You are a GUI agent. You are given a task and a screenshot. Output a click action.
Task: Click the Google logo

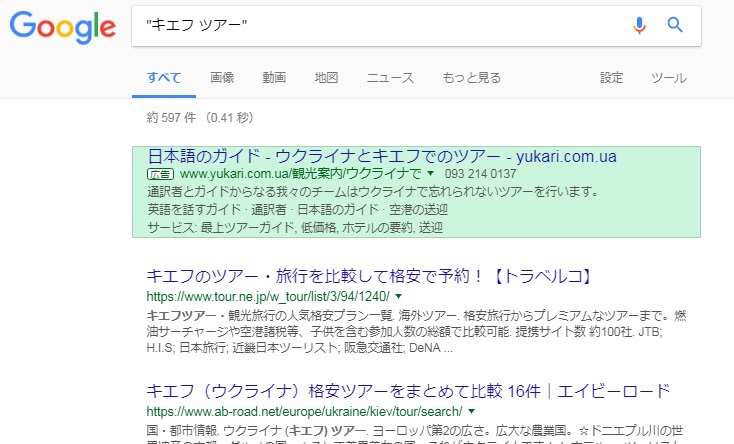click(x=63, y=28)
